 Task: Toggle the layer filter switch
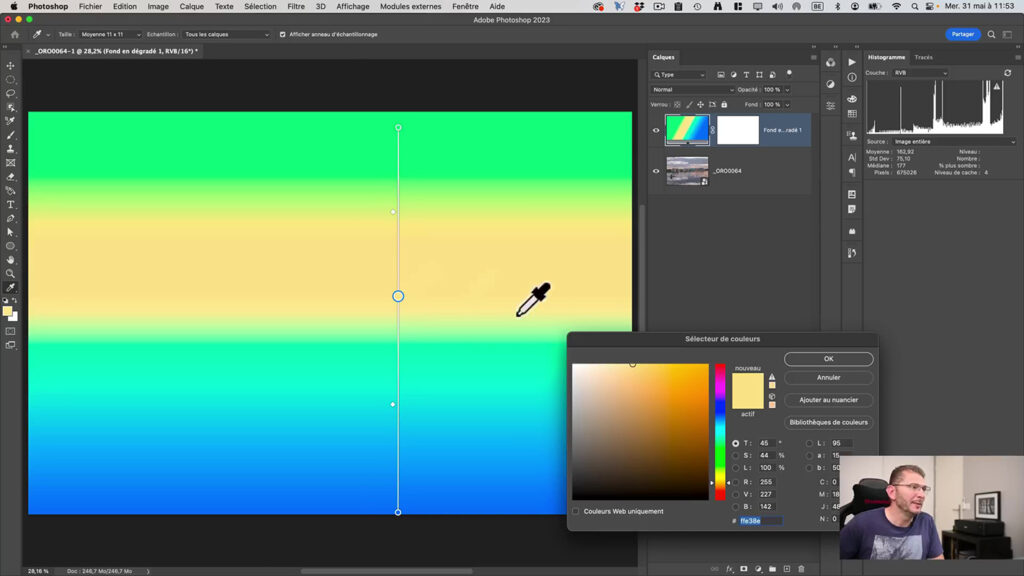coord(789,74)
